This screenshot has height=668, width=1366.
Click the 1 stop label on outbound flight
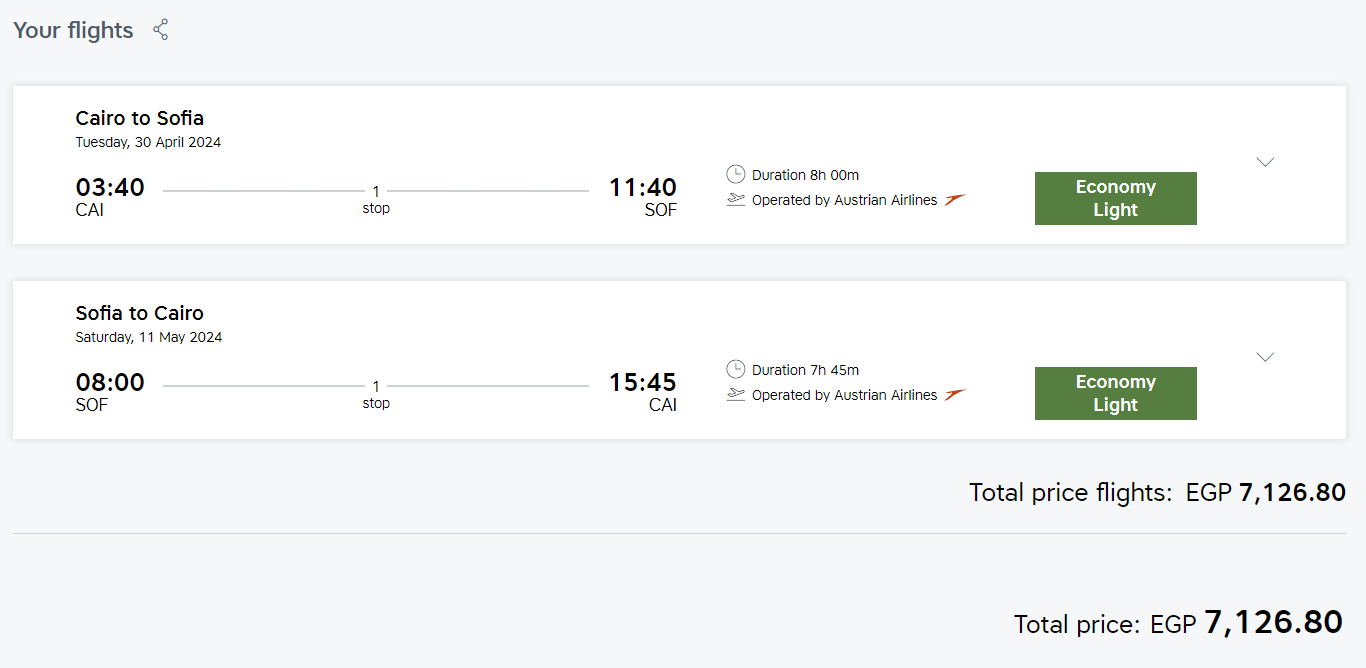pyautogui.click(x=376, y=199)
